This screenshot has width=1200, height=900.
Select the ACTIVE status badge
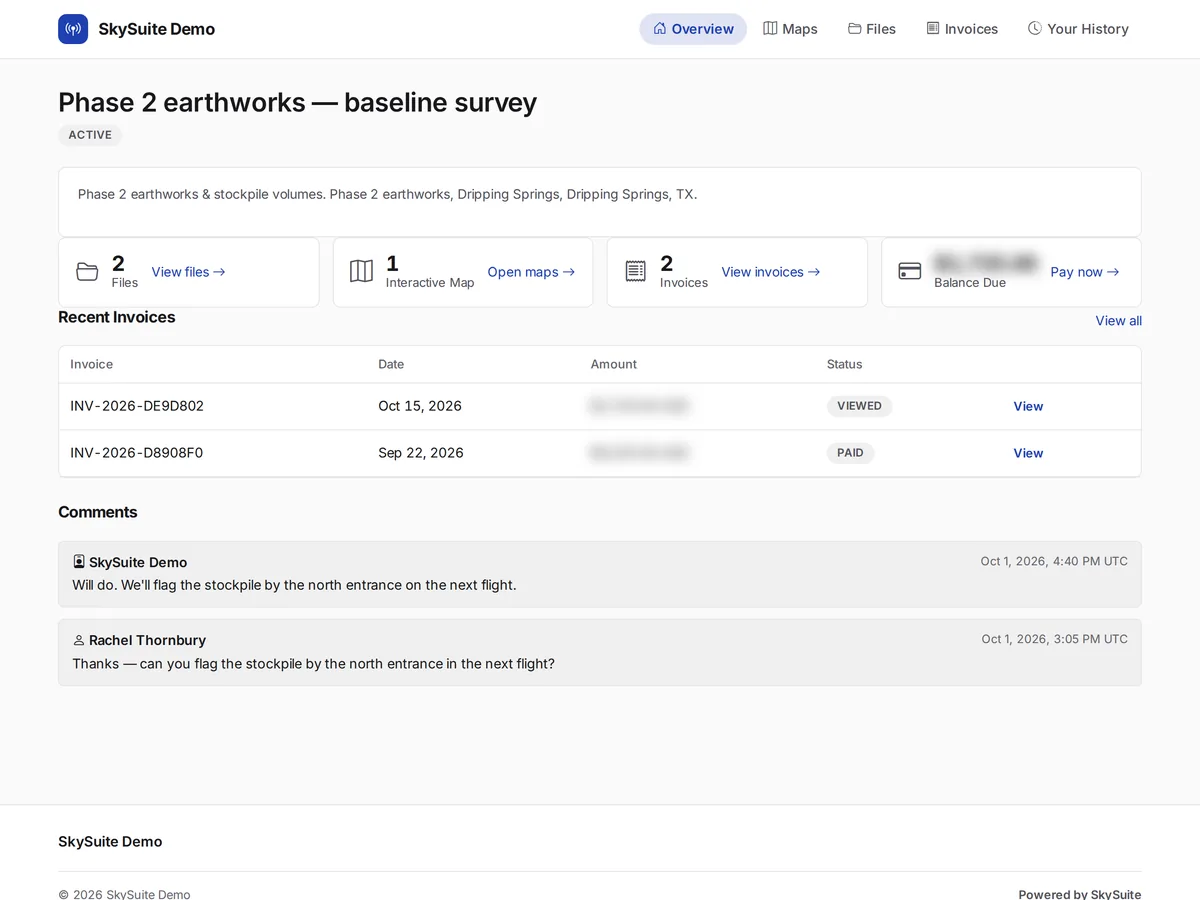point(90,135)
